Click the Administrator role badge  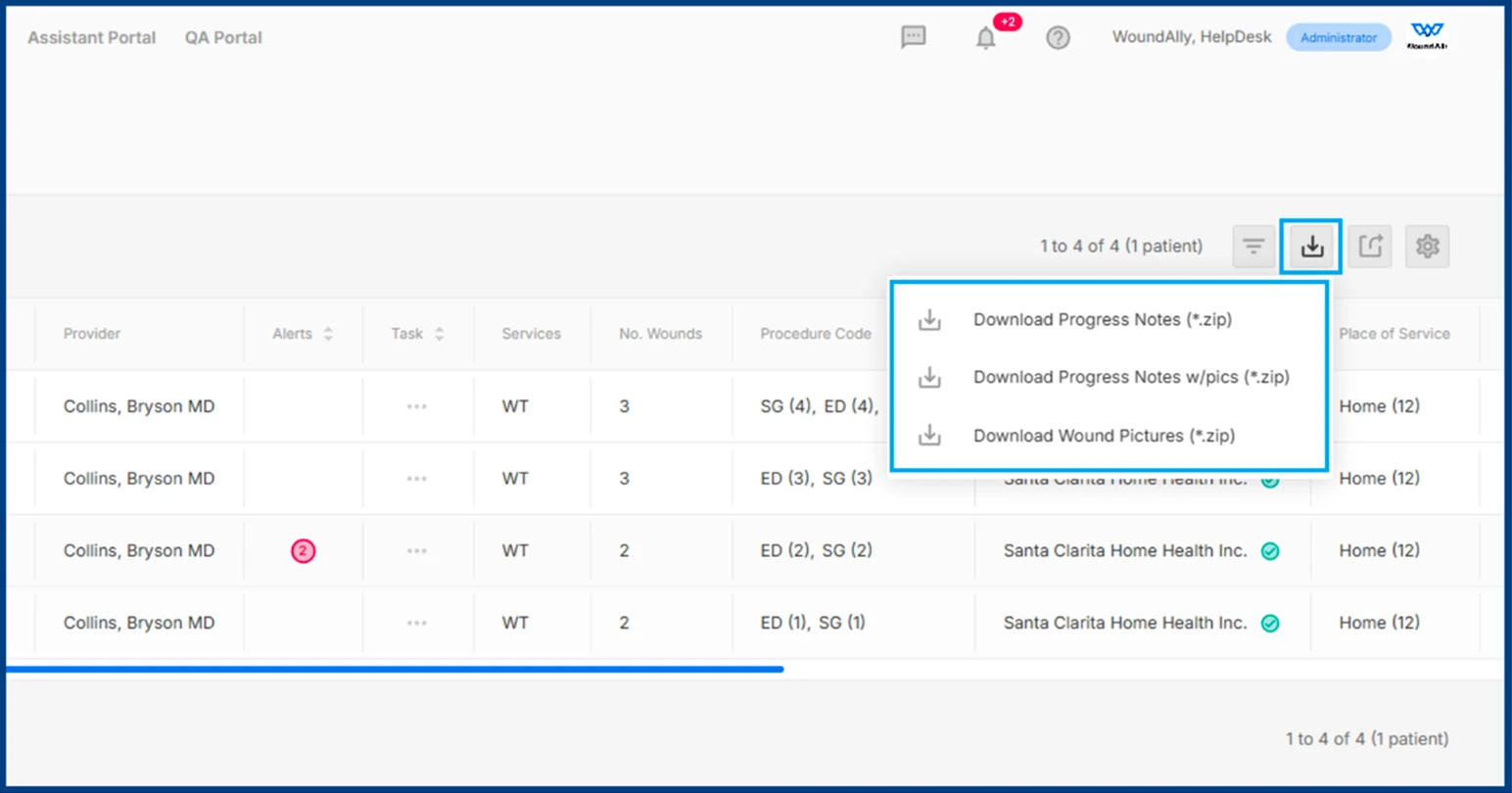coord(1338,37)
